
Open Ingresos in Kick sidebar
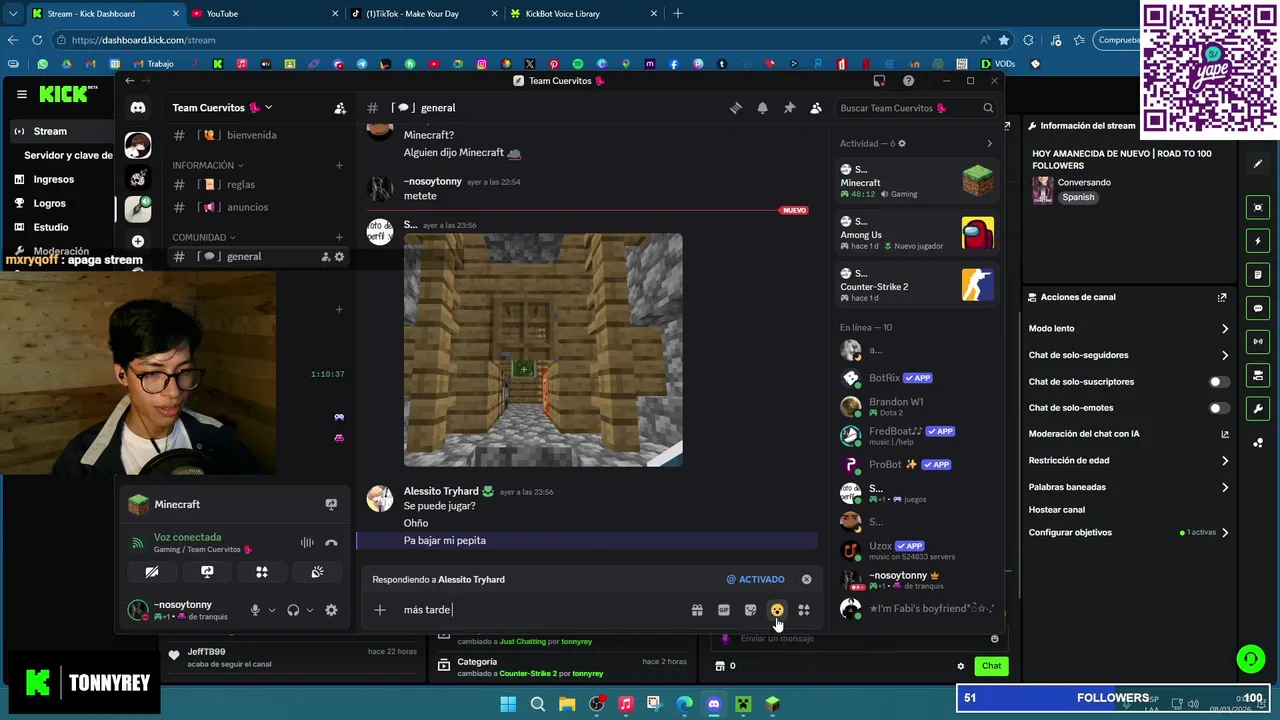coord(54,180)
